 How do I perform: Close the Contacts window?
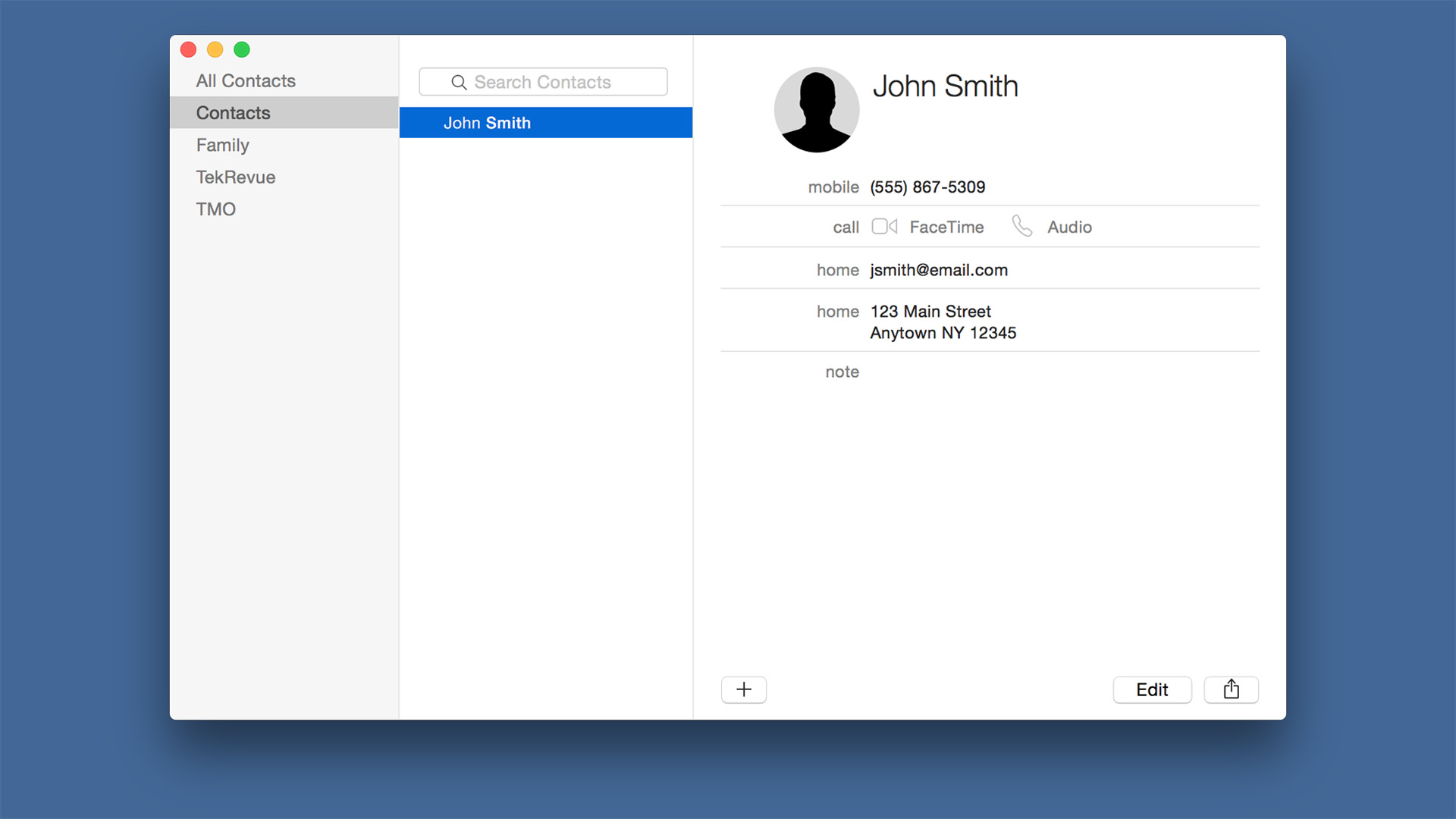pyautogui.click(x=189, y=50)
